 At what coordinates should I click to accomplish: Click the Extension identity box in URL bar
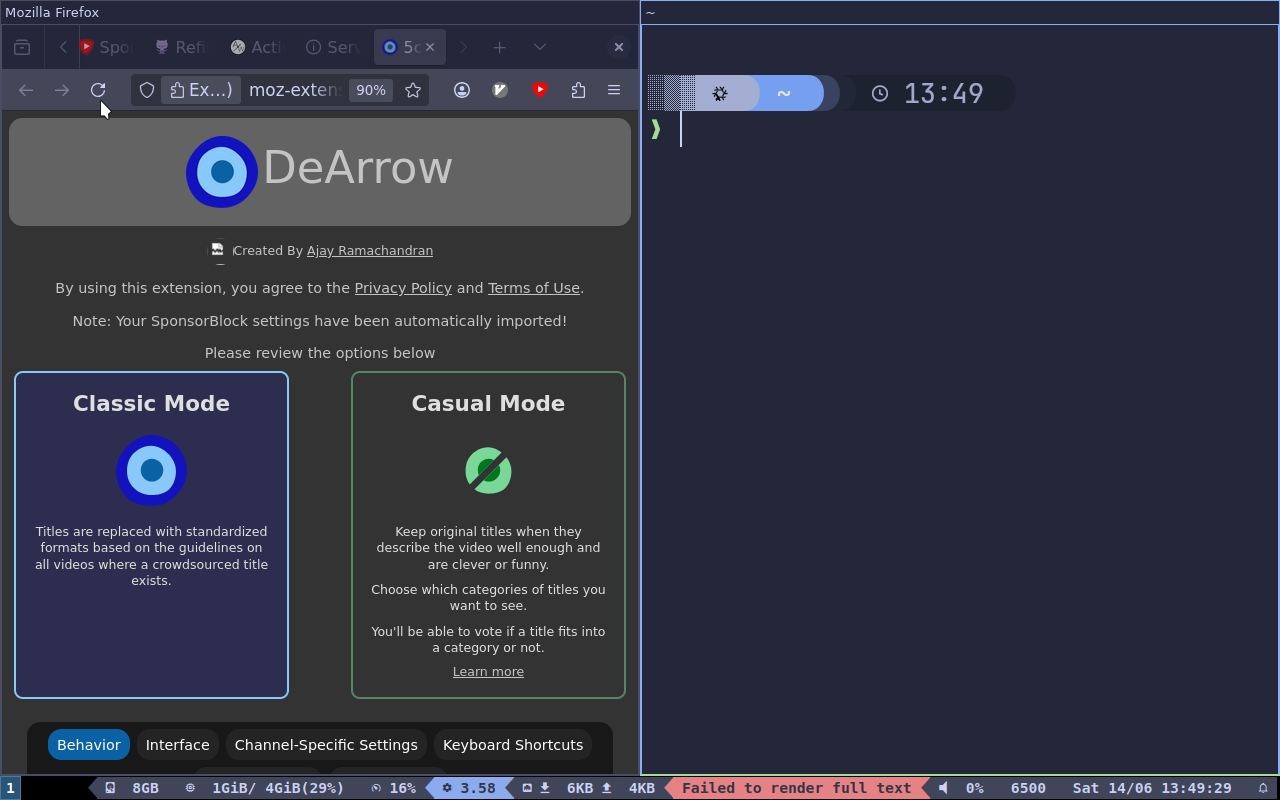coord(201,90)
